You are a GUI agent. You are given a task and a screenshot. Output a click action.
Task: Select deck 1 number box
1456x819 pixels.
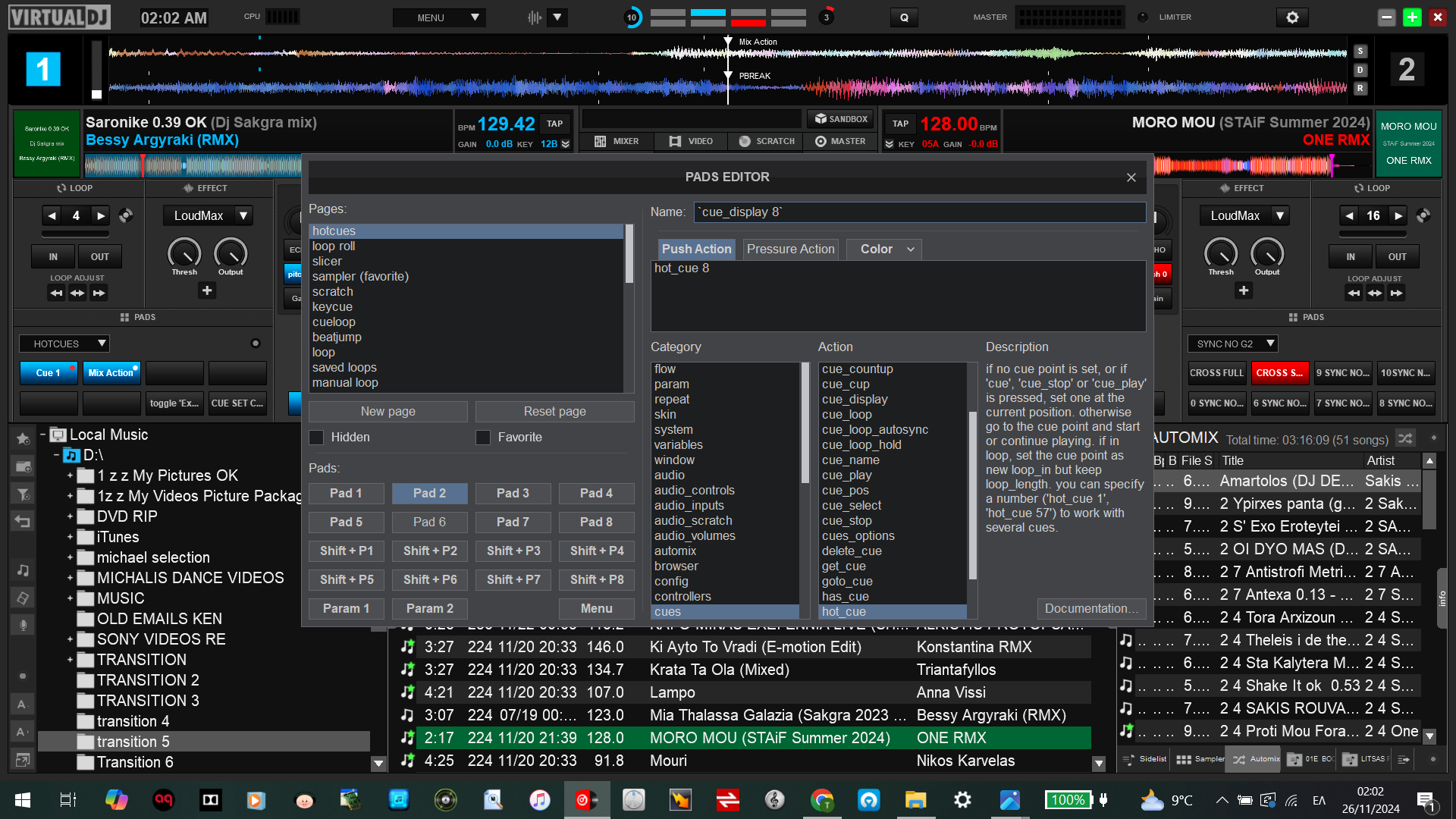point(43,69)
